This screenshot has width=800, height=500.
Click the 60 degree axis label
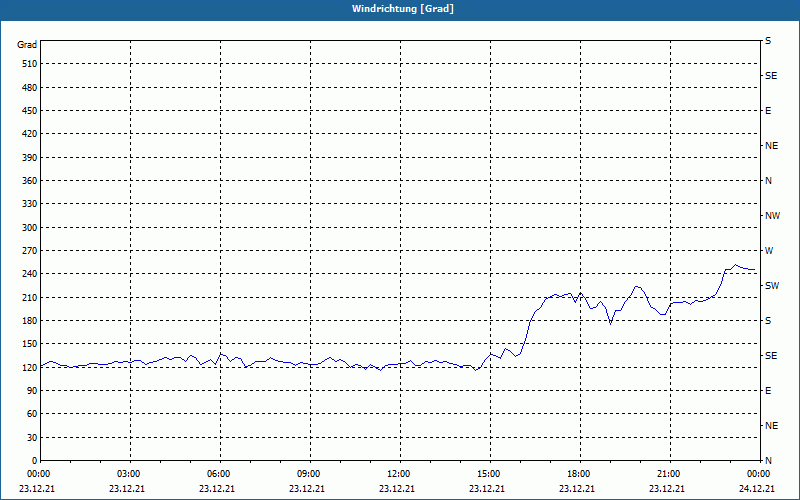(32, 414)
